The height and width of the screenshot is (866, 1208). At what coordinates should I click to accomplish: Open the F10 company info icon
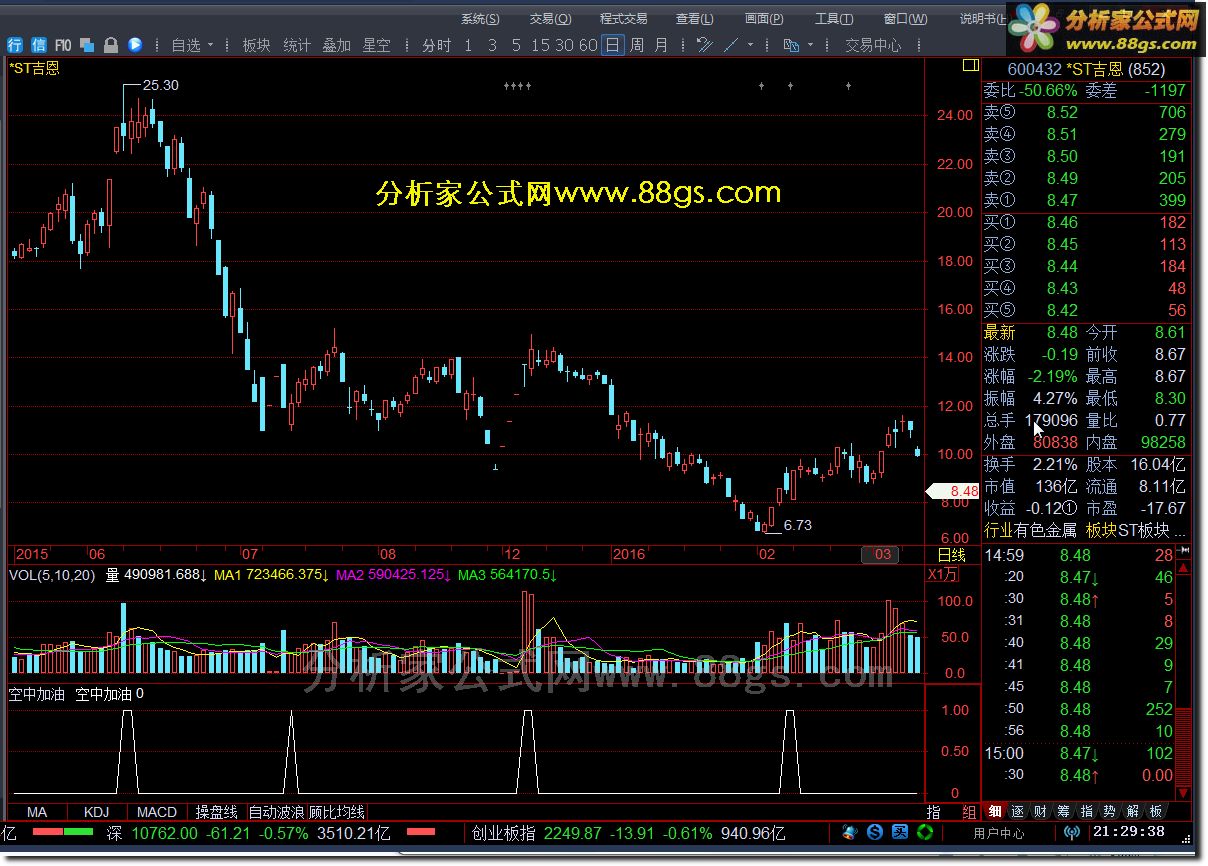pos(63,45)
